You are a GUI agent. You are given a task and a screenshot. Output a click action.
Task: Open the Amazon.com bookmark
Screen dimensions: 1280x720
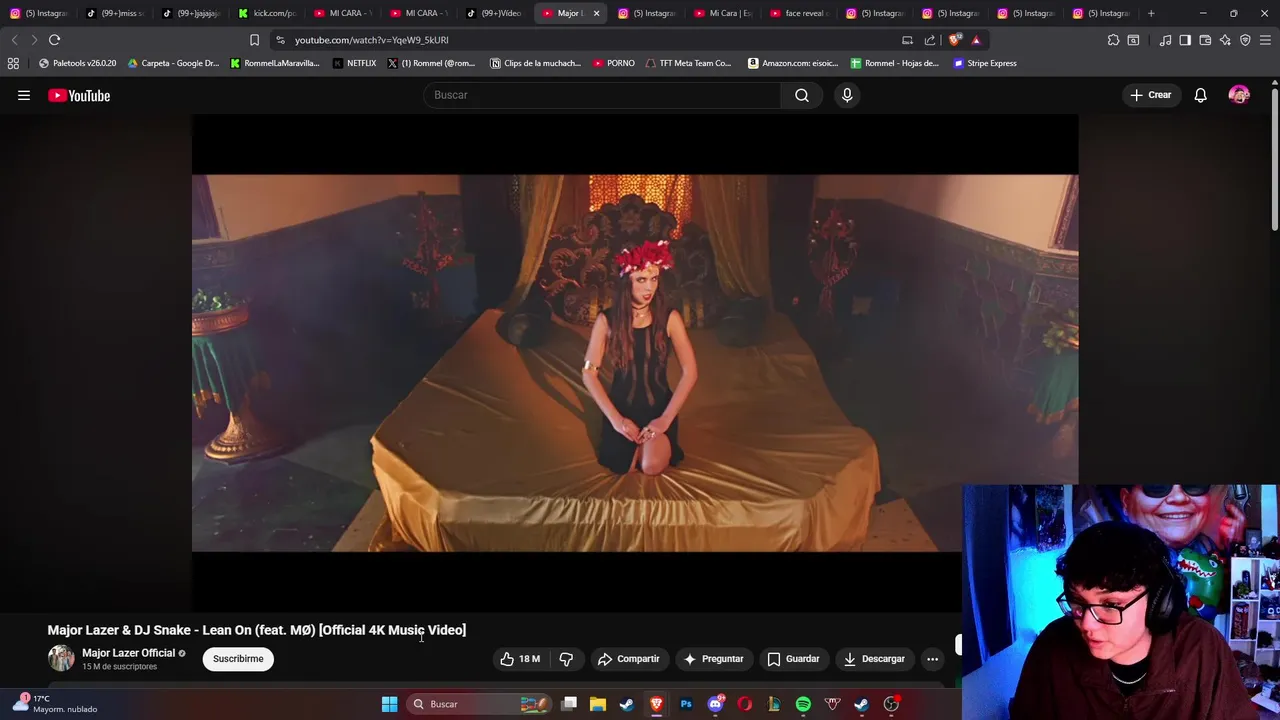coord(793,63)
